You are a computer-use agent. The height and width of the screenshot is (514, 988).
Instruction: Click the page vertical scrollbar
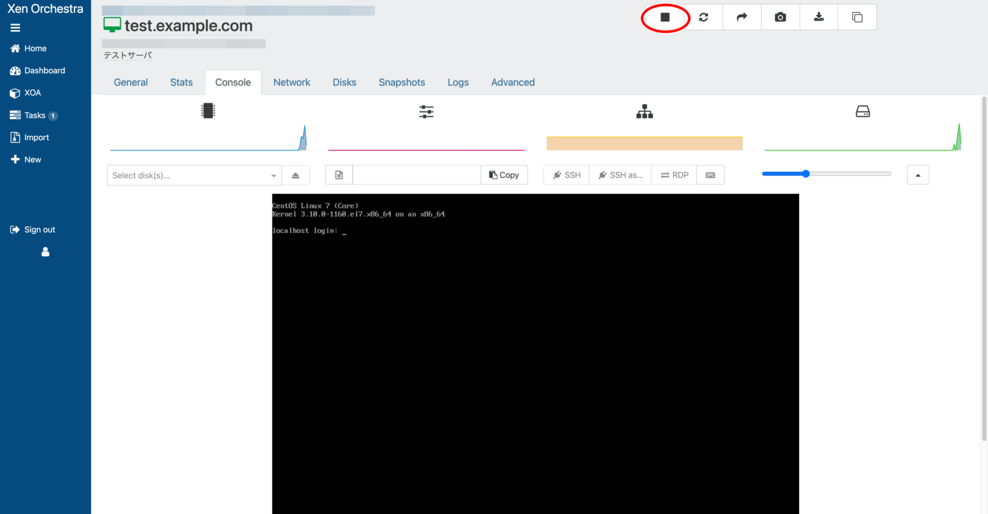[x=984, y=269]
